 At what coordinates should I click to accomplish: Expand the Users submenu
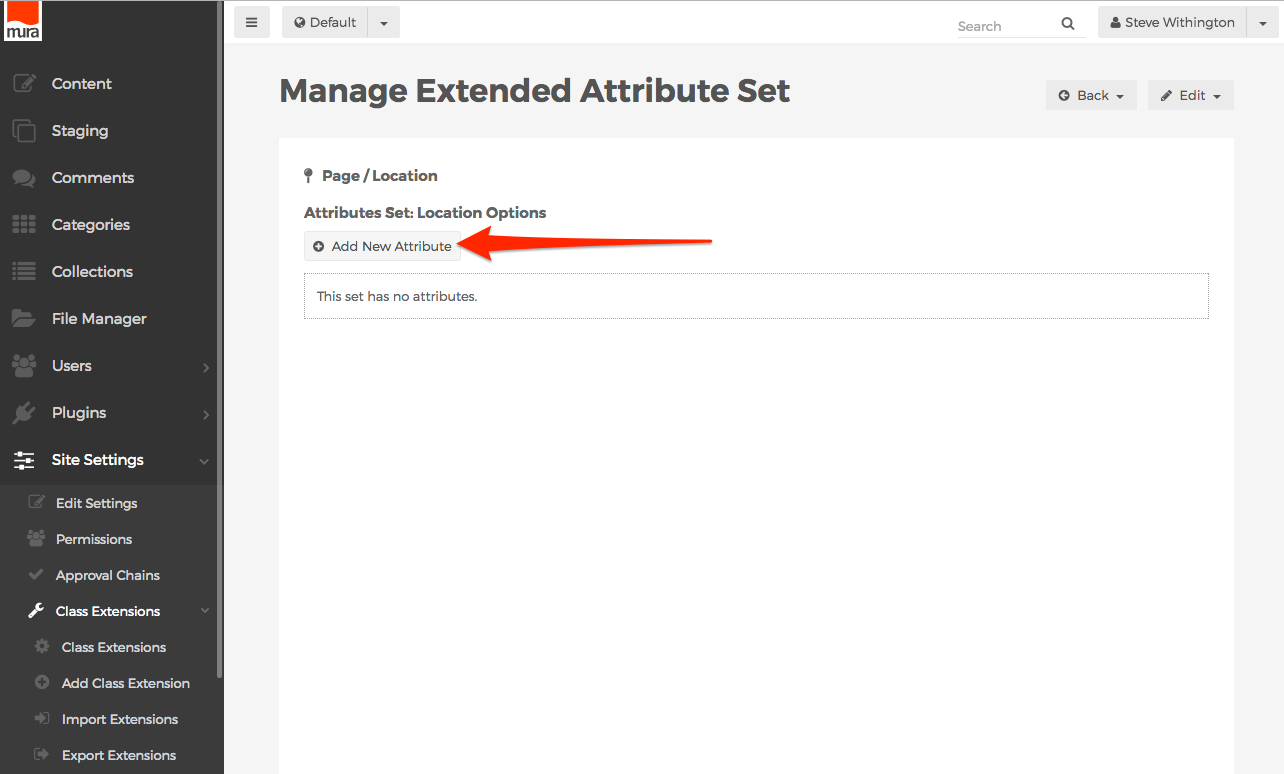point(205,367)
